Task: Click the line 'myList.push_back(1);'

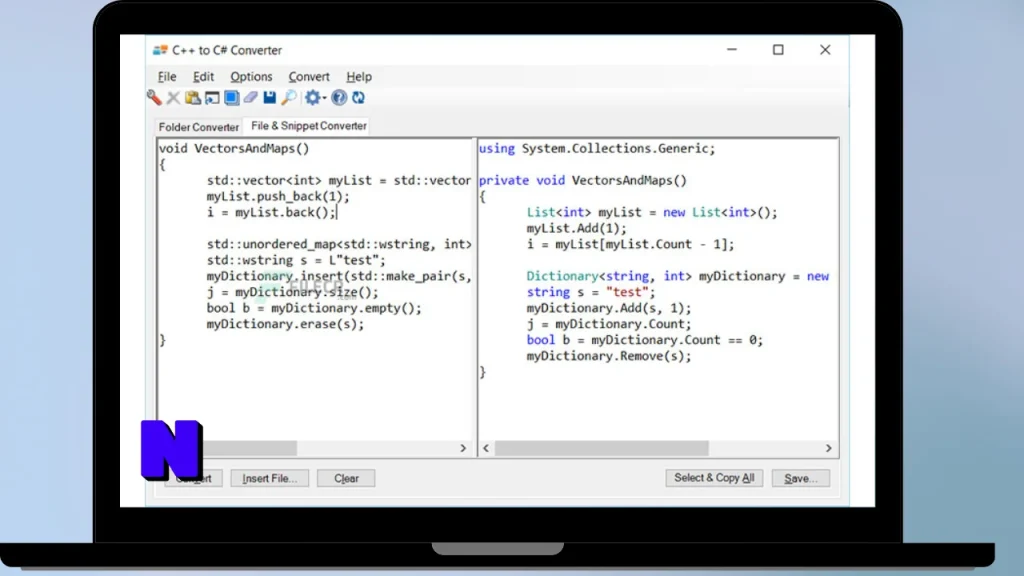Action: pyautogui.click(x=278, y=196)
